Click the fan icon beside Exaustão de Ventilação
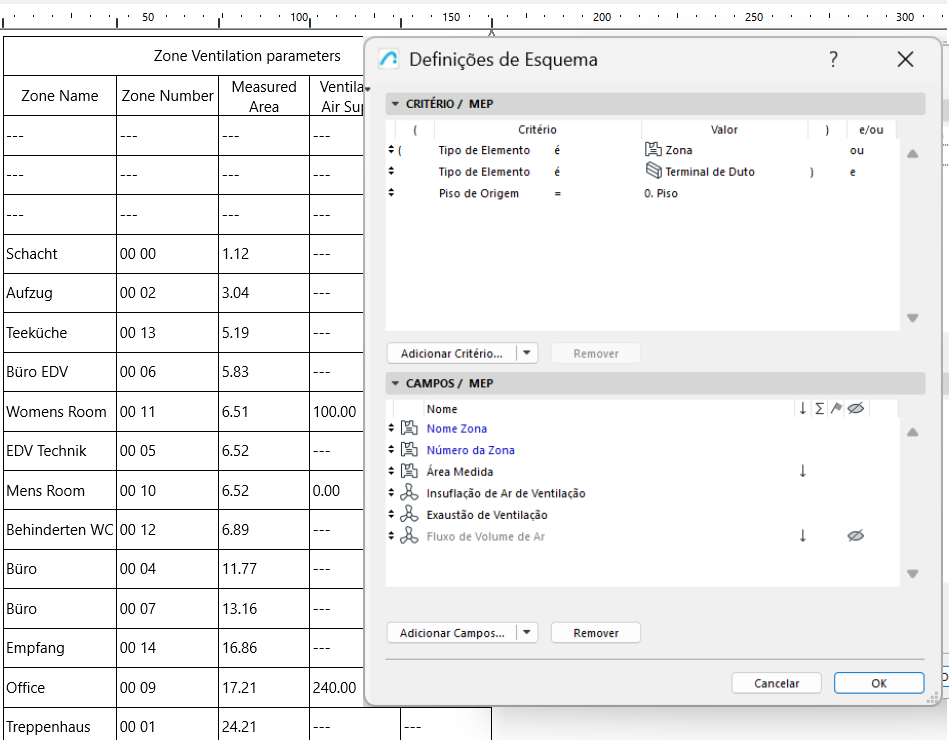The width and height of the screenshot is (949, 740). click(409, 514)
